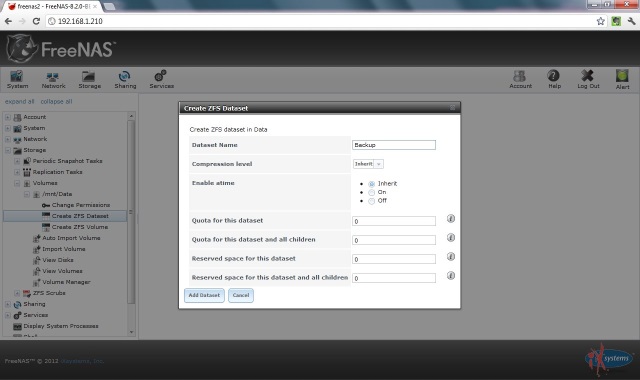This screenshot has height=380, width=640.
Task: Select Off for Enable atime
Action: tap(371, 201)
